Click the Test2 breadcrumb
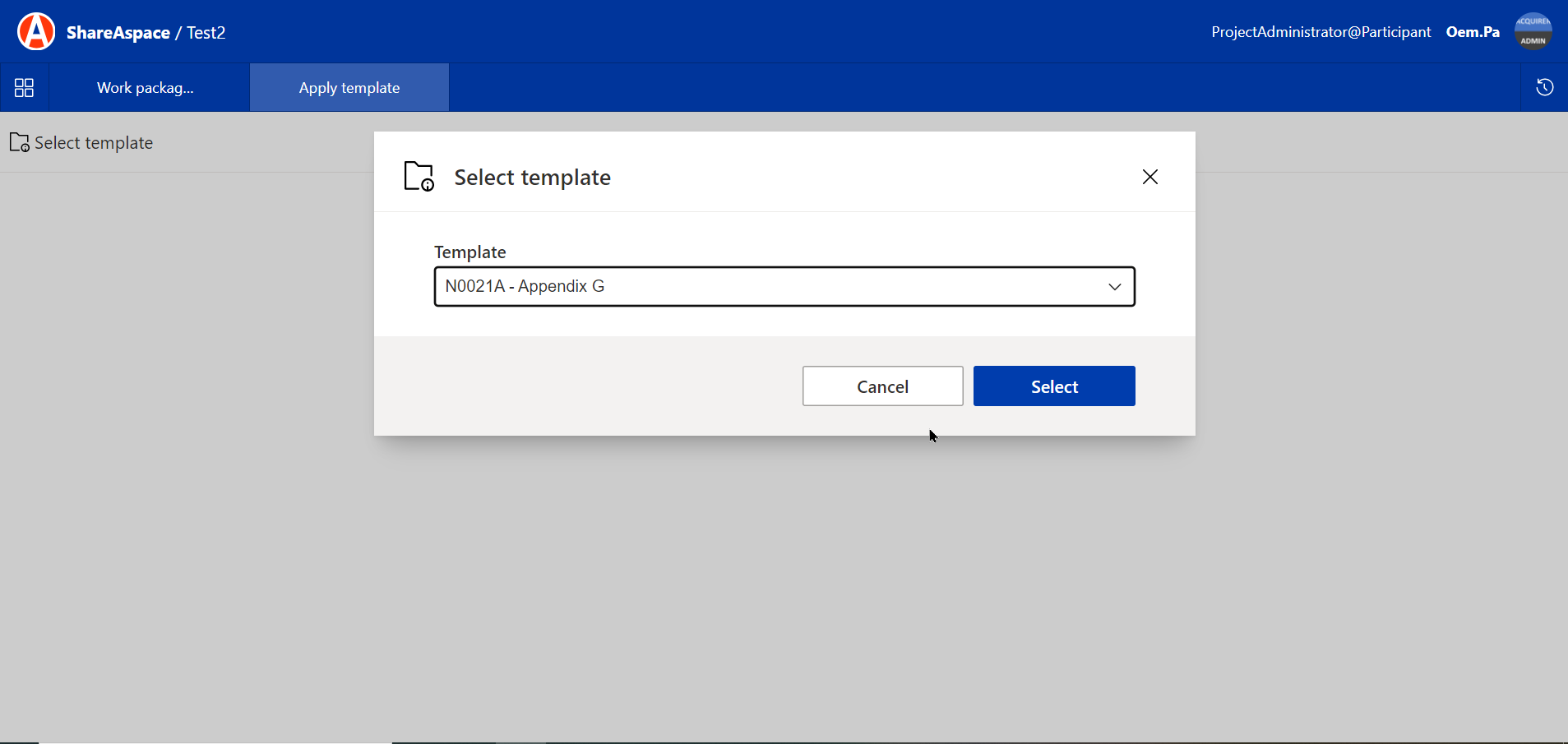 click(206, 33)
